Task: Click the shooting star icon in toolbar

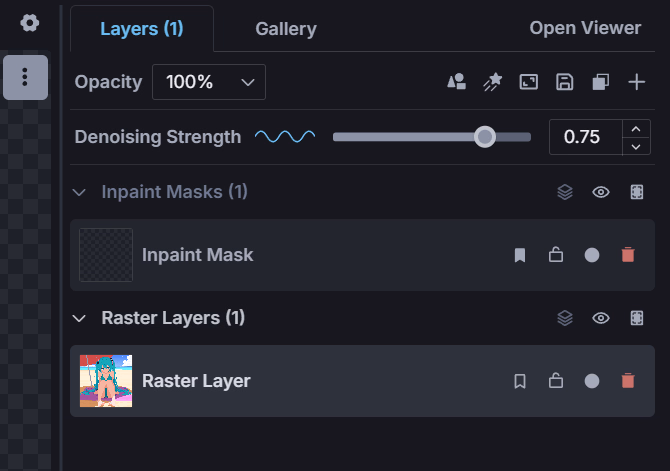Action: pyautogui.click(x=493, y=82)
